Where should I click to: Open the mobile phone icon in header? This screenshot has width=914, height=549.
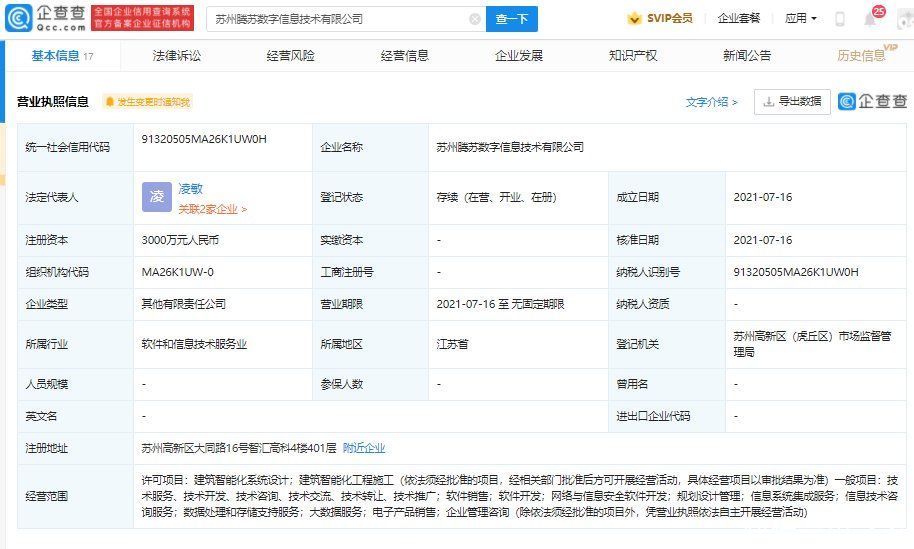(840, 19)
